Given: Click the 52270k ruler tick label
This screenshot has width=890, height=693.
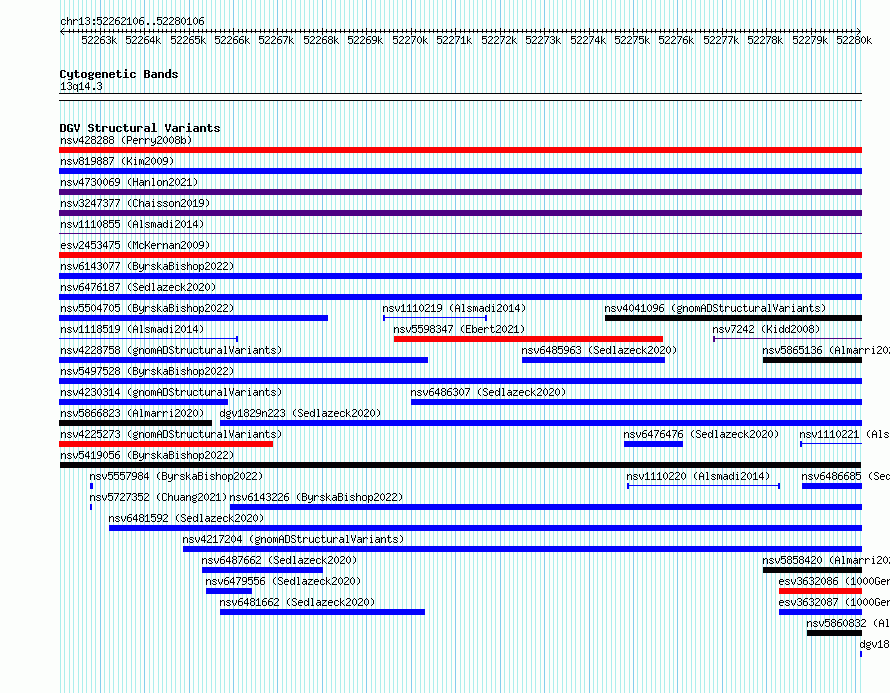Looking at the screenshot, I should tap(410, 40).
